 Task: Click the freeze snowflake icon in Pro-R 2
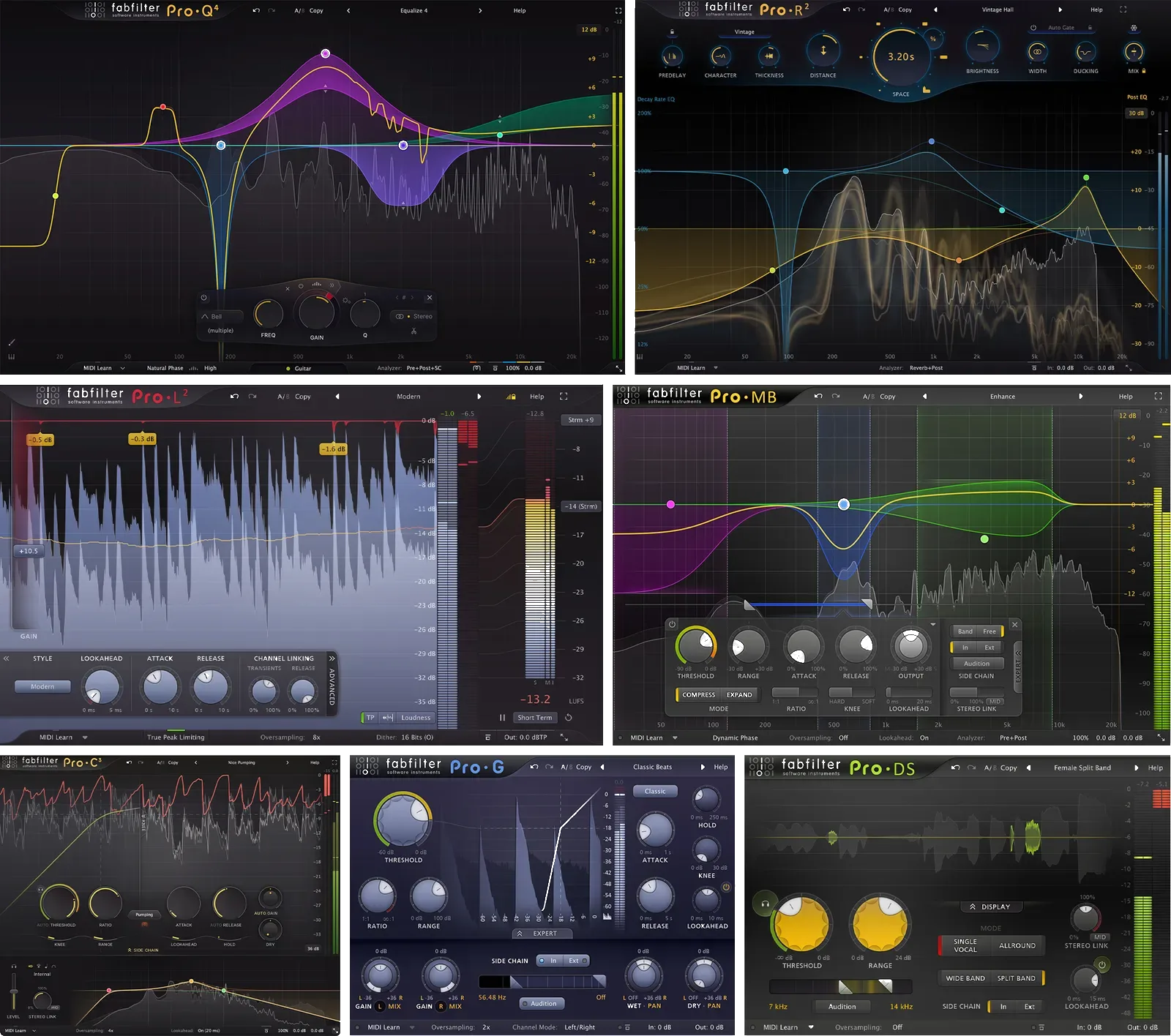coord(1134,28)
